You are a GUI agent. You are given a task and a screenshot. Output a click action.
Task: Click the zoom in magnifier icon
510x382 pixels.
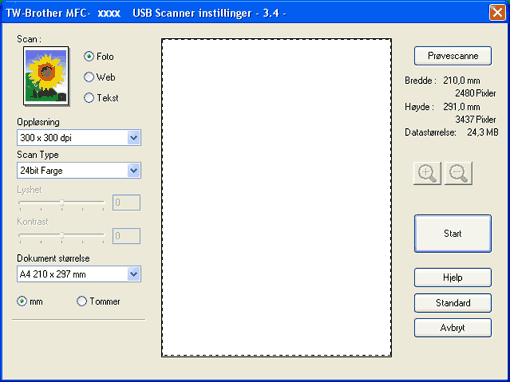pos(427,173)
